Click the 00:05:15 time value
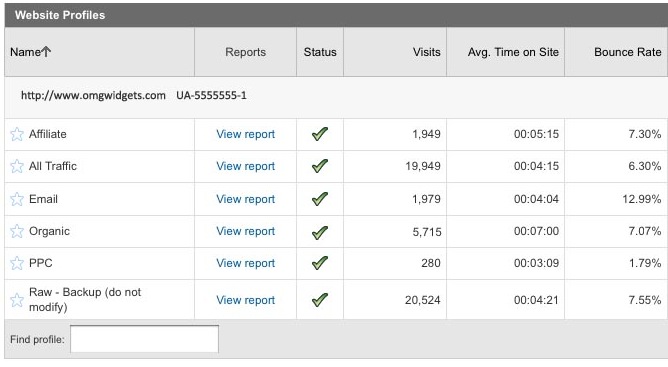The image size is (668, 367). tap(536, 134)
